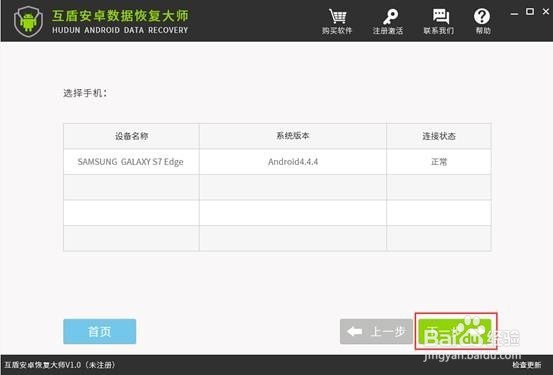Viewport: 553px width, 375px height.
Task: Click the Hudun Android shield logo
Action: (x=28, y=21)
